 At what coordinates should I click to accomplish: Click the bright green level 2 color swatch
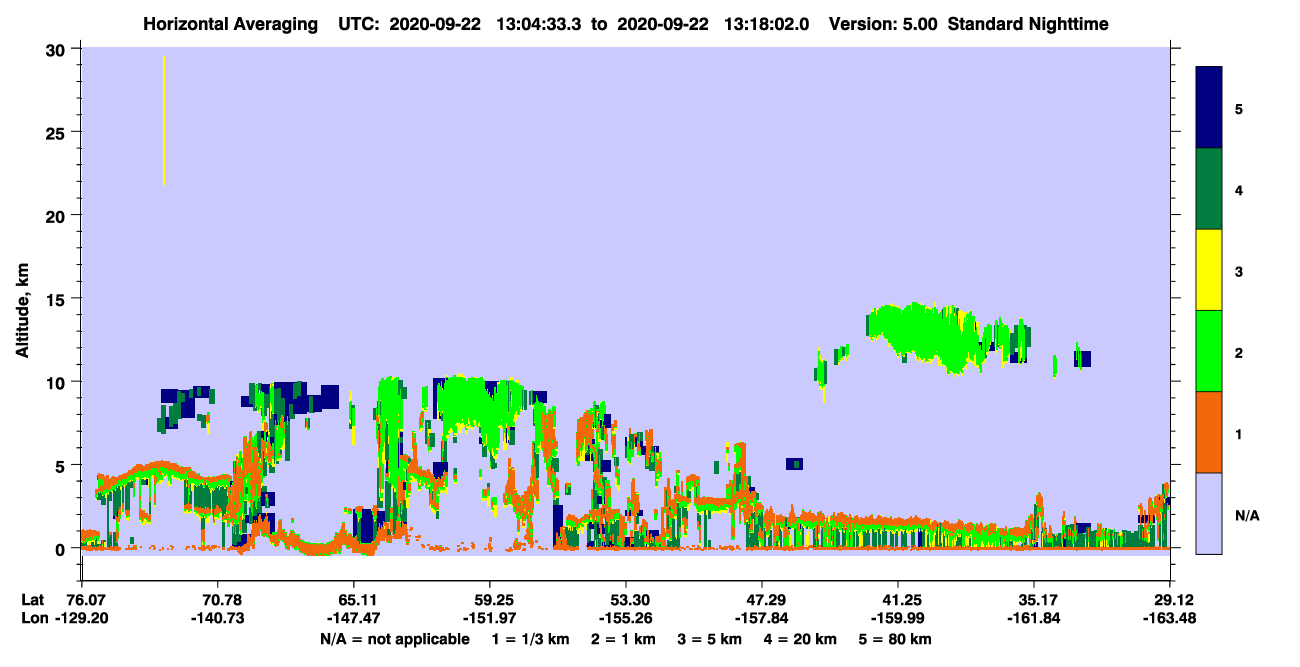coord(1209,351)
